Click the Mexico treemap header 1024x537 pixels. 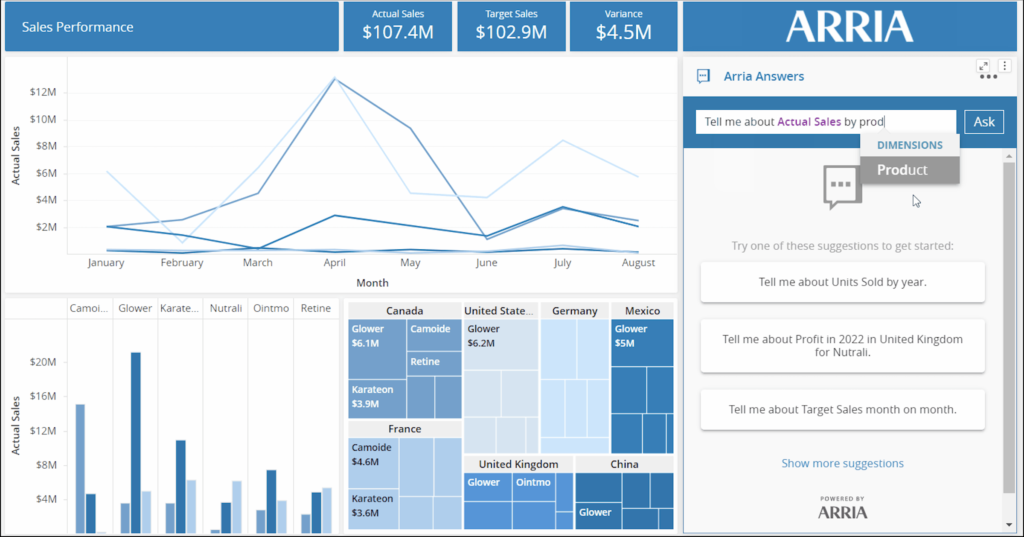[642, 311]
